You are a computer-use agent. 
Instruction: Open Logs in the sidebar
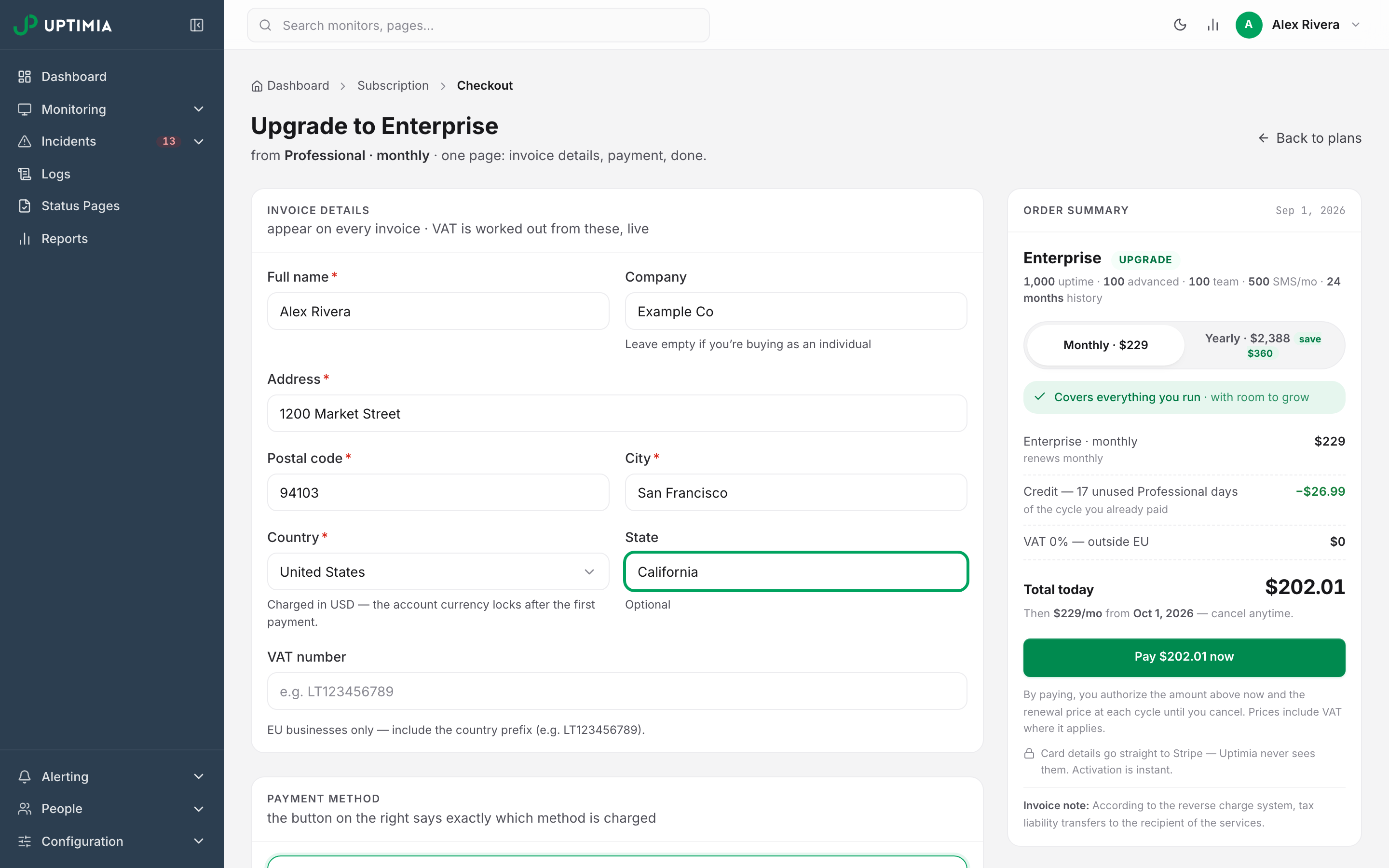pos(112,174)
